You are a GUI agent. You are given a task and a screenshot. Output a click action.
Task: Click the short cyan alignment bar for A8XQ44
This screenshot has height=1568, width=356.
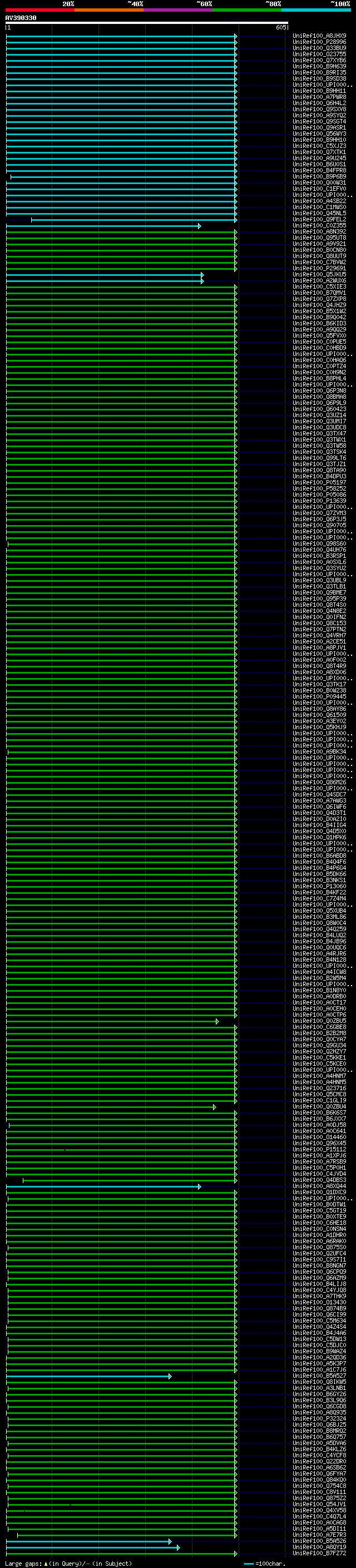click(x=103, y=1186)
